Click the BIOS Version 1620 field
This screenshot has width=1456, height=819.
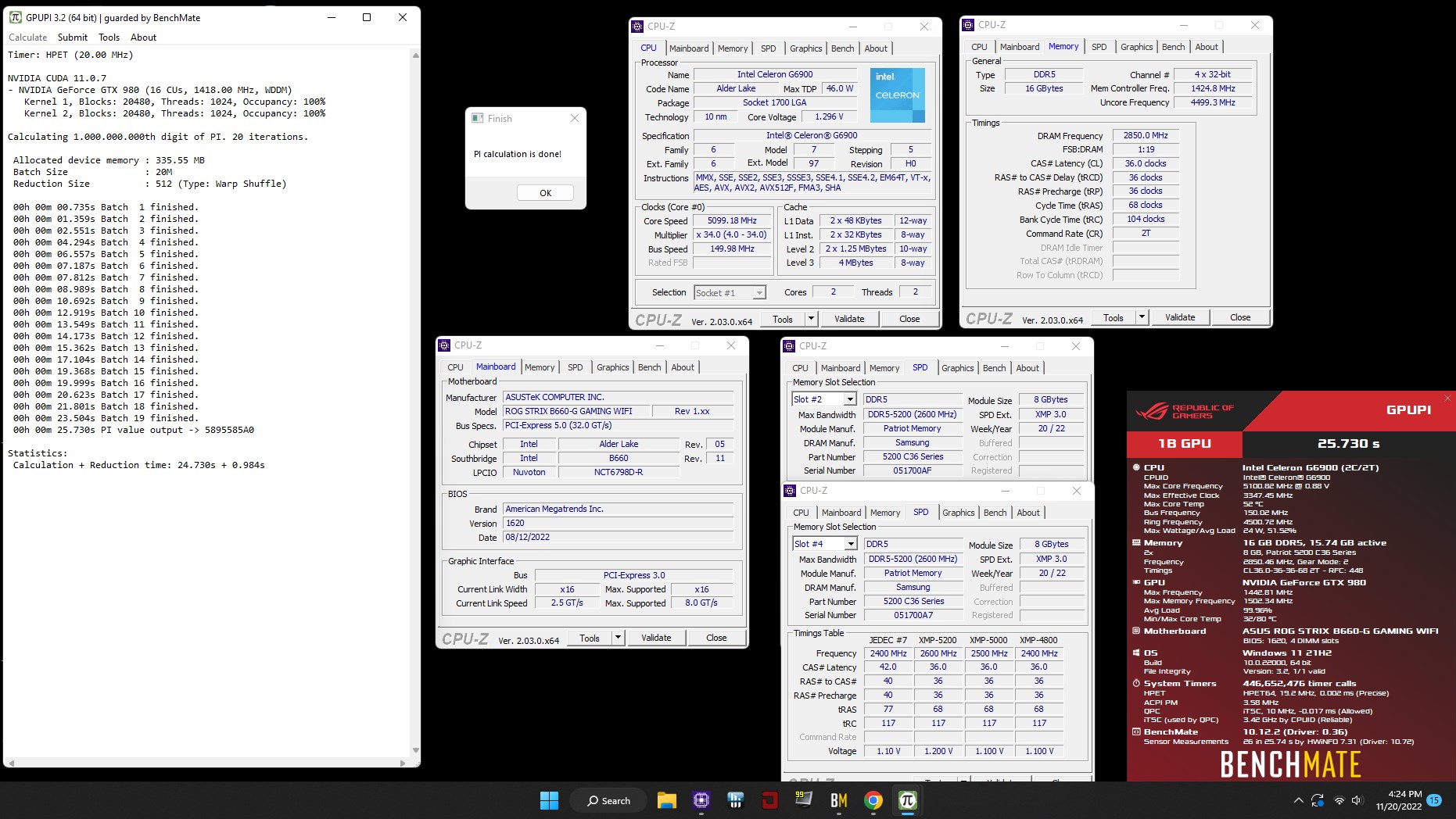619,524
